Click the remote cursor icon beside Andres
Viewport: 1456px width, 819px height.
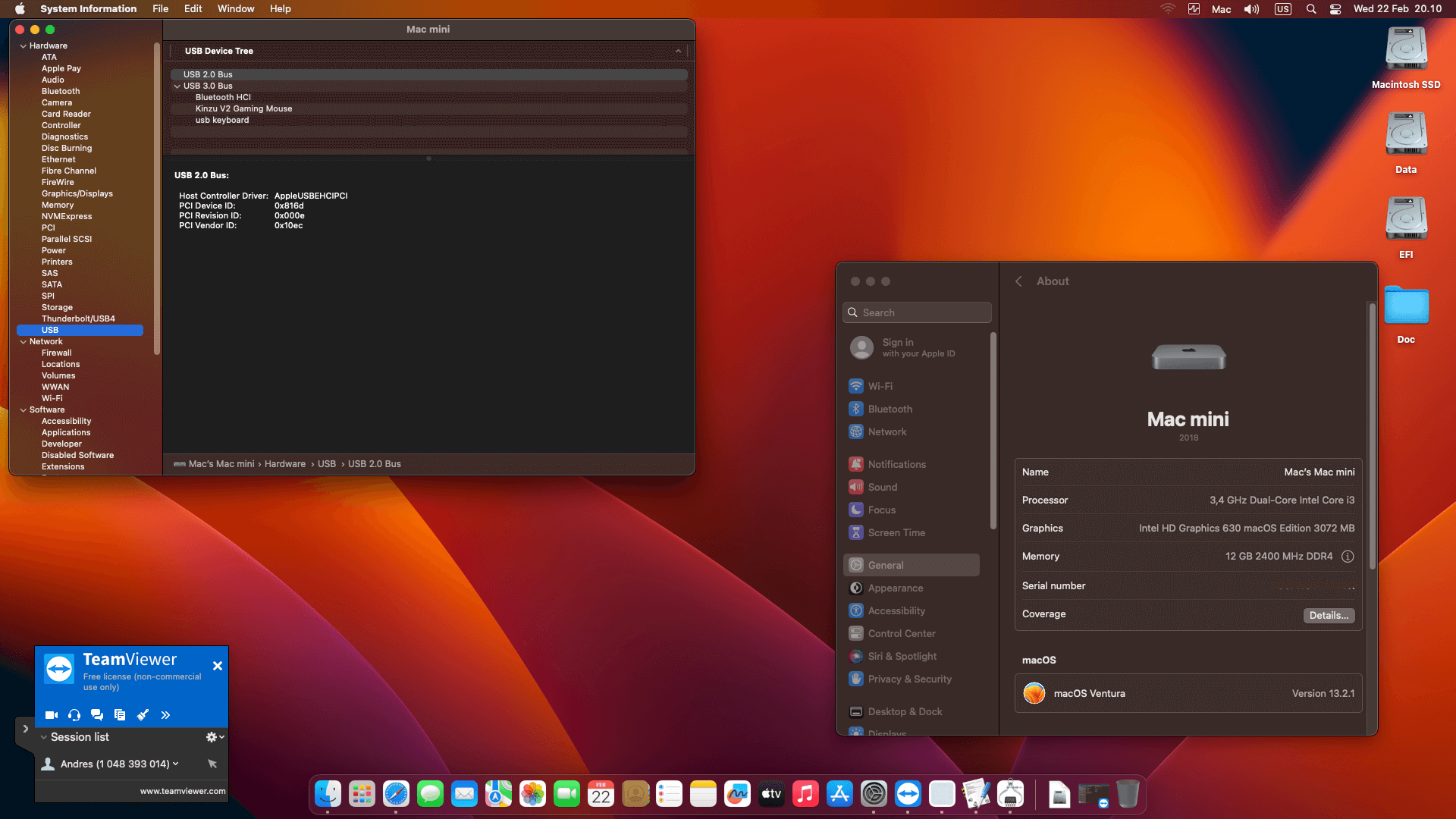(212, 764)
